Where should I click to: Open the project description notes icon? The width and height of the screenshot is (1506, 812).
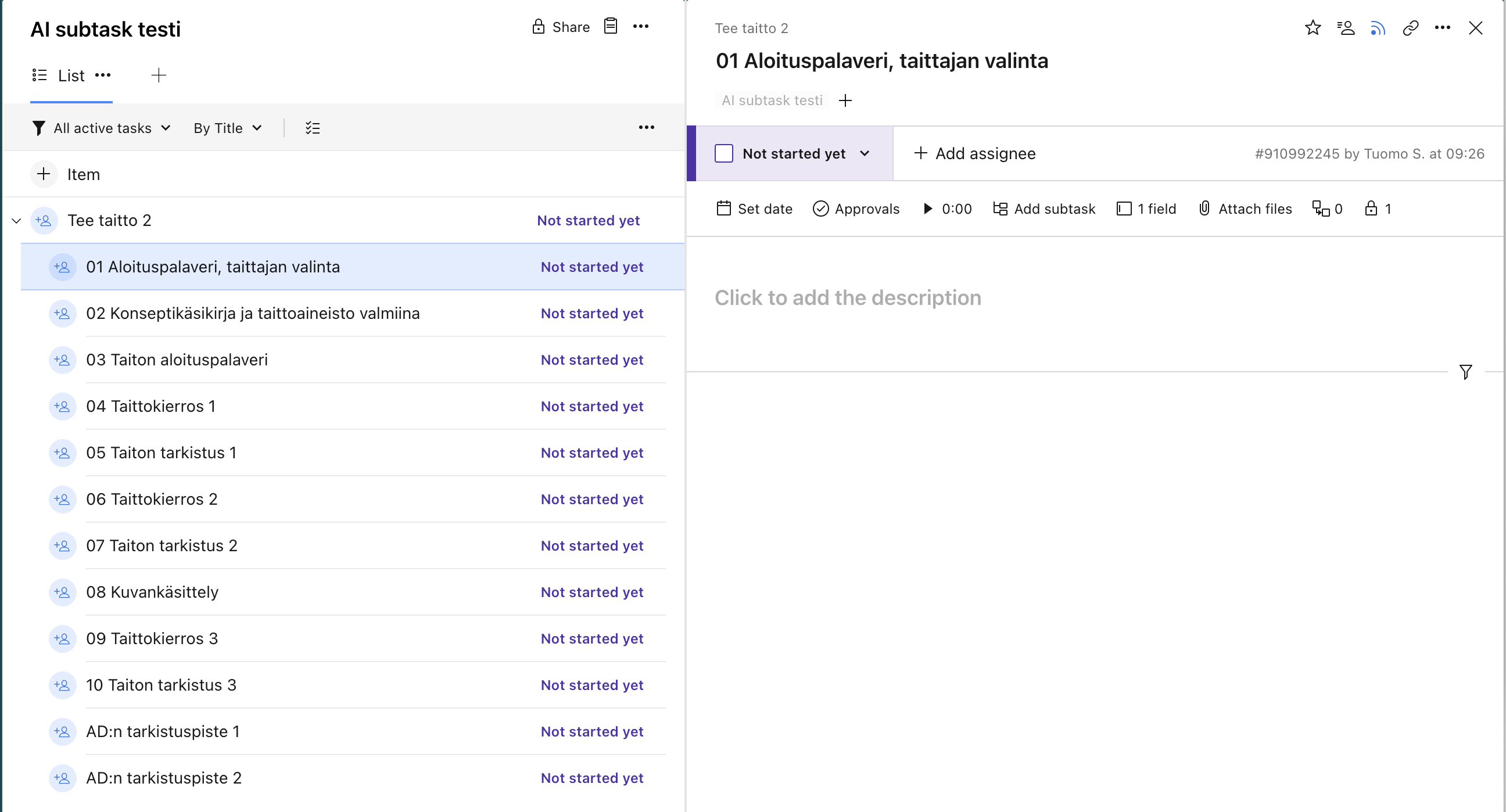[x=610, y=26]
